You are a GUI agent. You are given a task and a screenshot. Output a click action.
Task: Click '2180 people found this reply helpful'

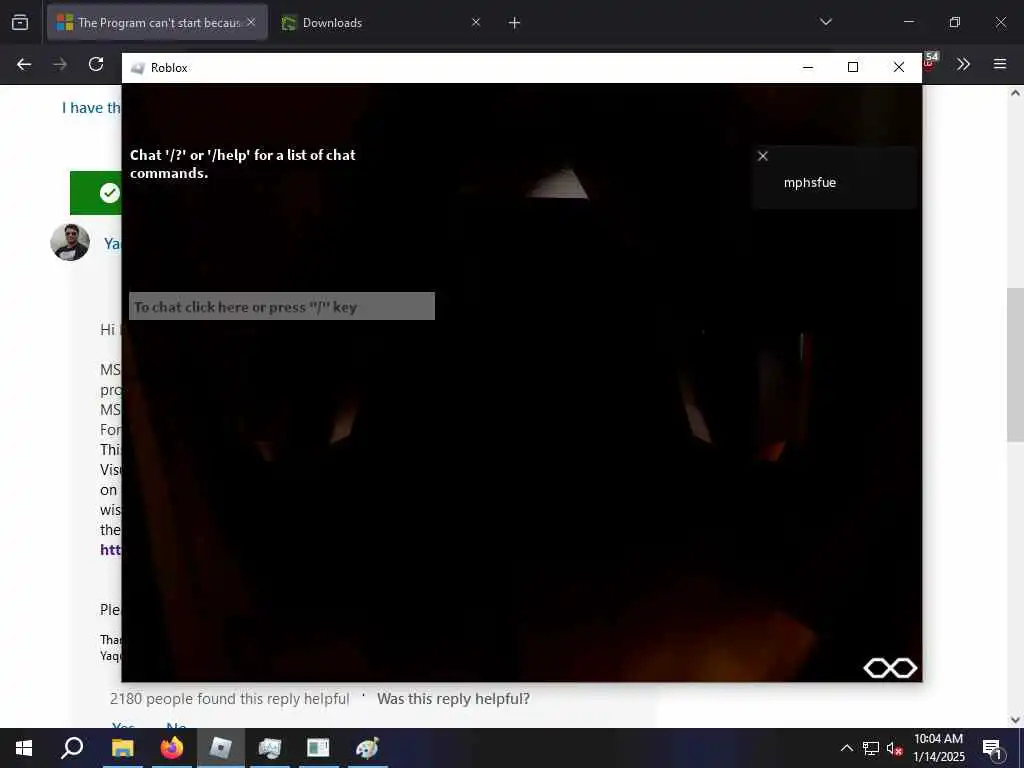(x=230, y=699)
